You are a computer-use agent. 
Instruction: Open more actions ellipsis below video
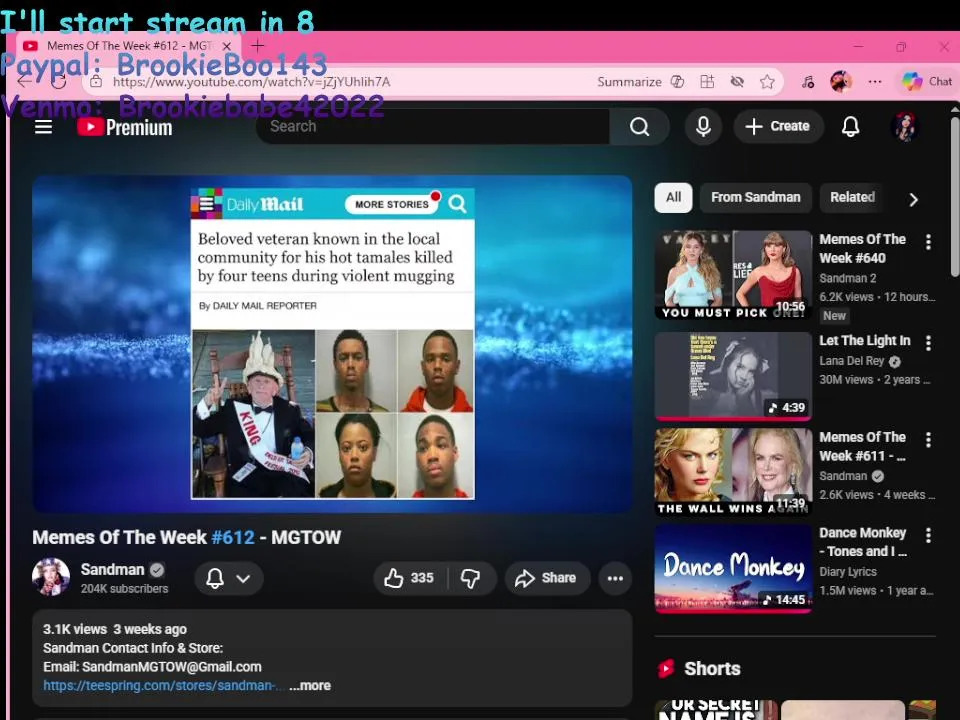[615, 578]
